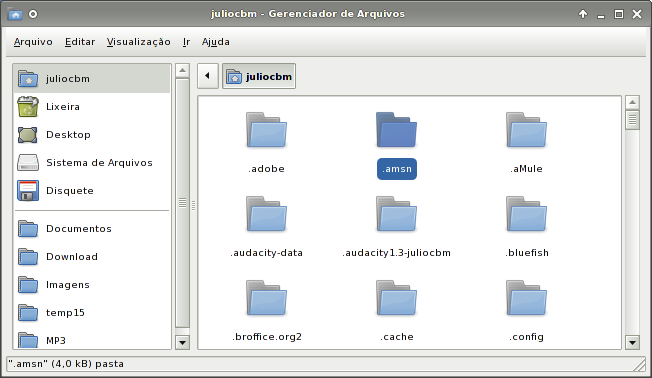Click the pane divider handle between sidebar and files
652x378 pixels.
click(x=193, y=205)
